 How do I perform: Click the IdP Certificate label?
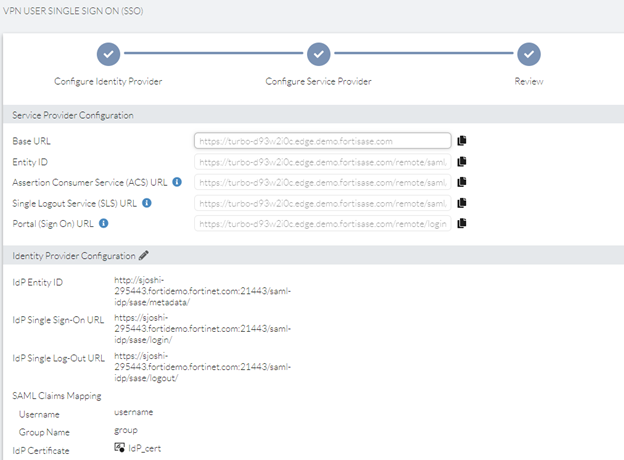click(41, 450)
